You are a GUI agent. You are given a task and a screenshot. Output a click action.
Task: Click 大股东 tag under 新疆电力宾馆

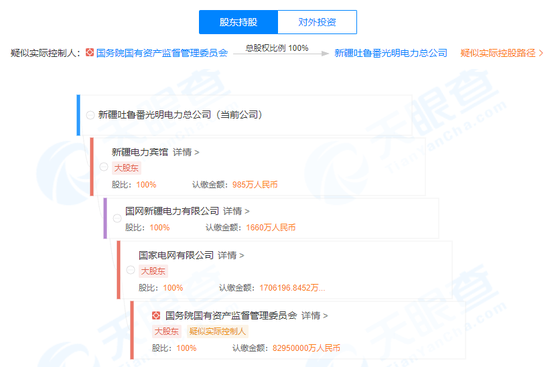[x=126, y=168]
